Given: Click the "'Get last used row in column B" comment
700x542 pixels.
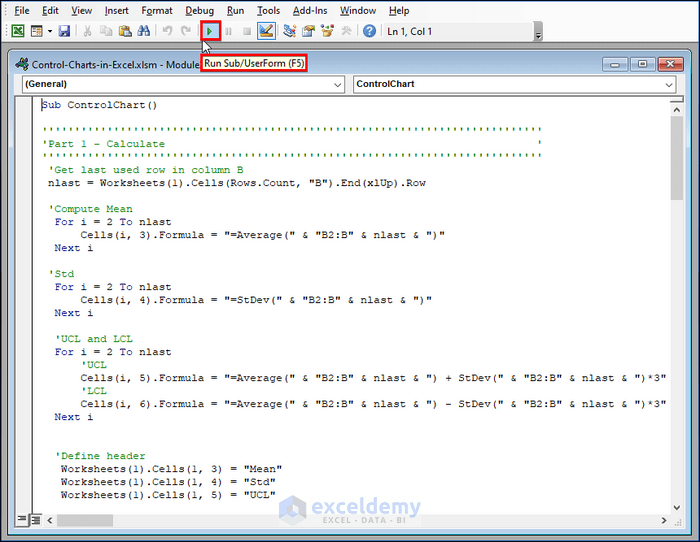Looking at the screenshot, I should [146, 170].
